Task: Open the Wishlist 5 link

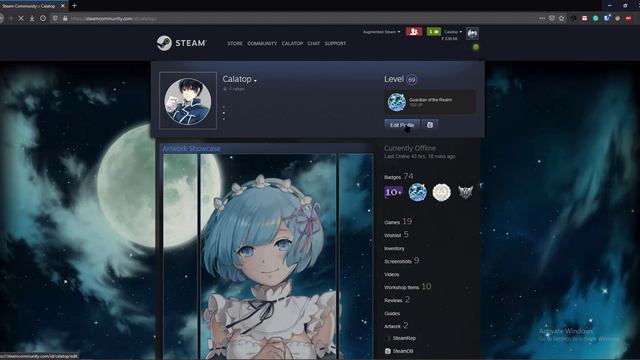Action: [396, 235]
